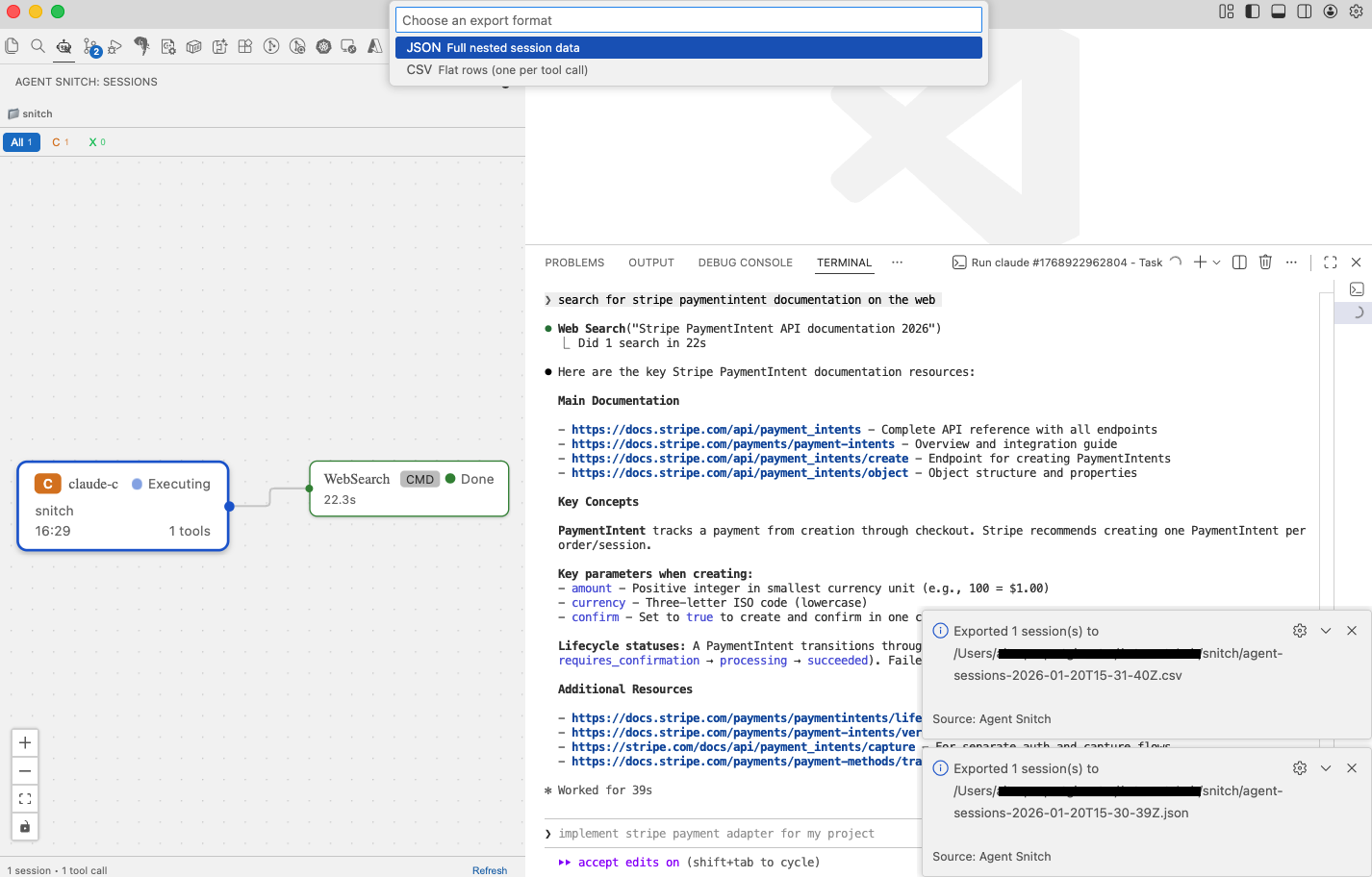Open the Search view icon
The width and height of the screenshot is (1372, 877).
pos(38,46)
